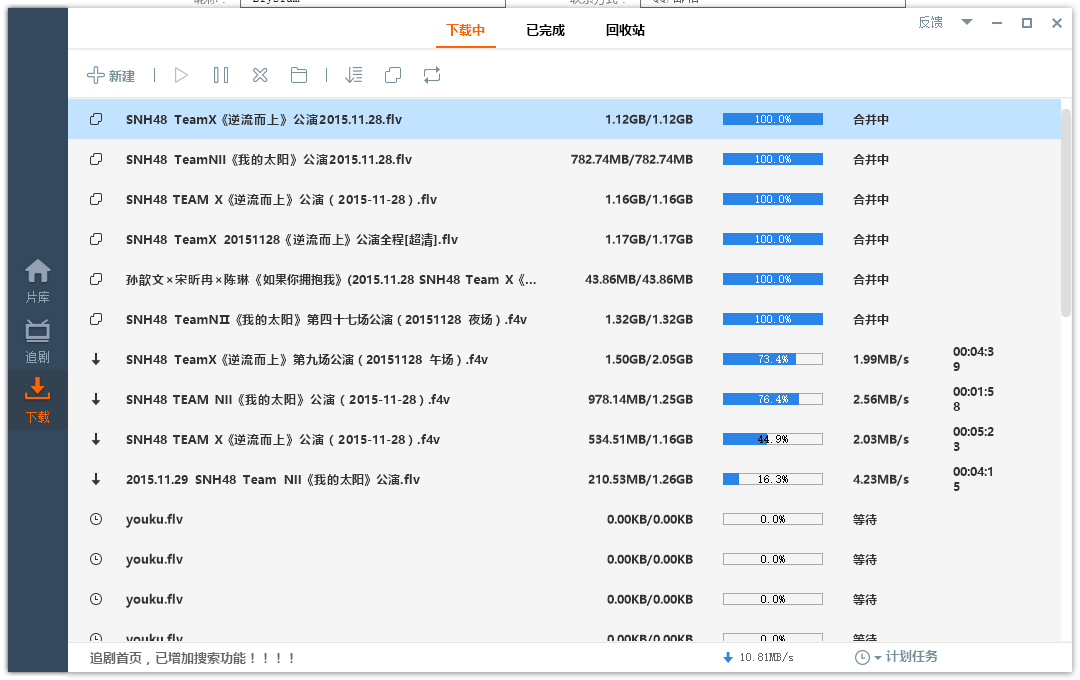Screen dimensions: 1080x680
Task: Select SNH48 TeamNII 我的太阳 公演2015.11.28.flv
Action: [269, 159]
